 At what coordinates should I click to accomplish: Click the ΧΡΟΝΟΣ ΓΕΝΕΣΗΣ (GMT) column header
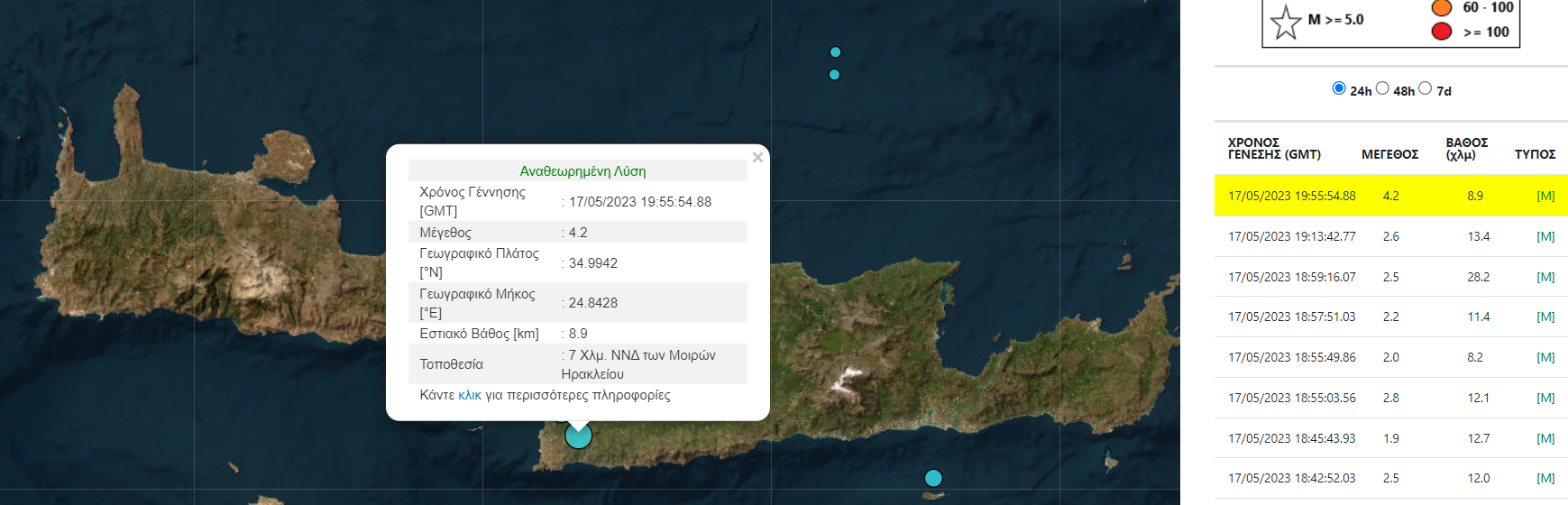(x=1274, y=149)
